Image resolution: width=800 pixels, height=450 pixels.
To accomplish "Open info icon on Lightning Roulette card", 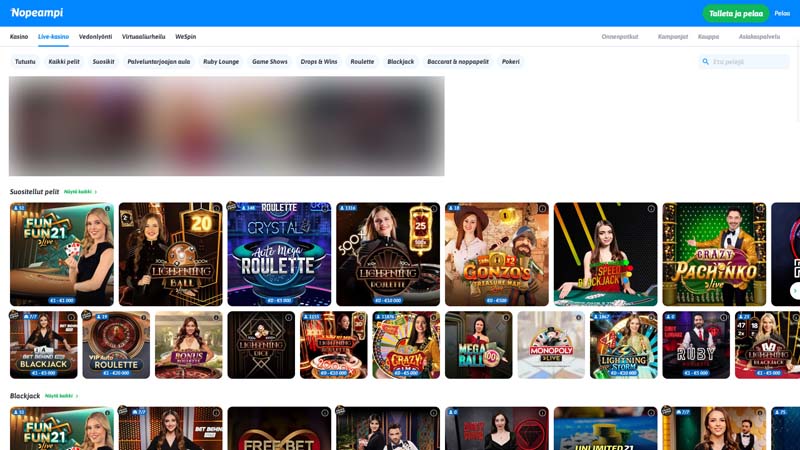I will pyautogui.click(x=434, y=209).
